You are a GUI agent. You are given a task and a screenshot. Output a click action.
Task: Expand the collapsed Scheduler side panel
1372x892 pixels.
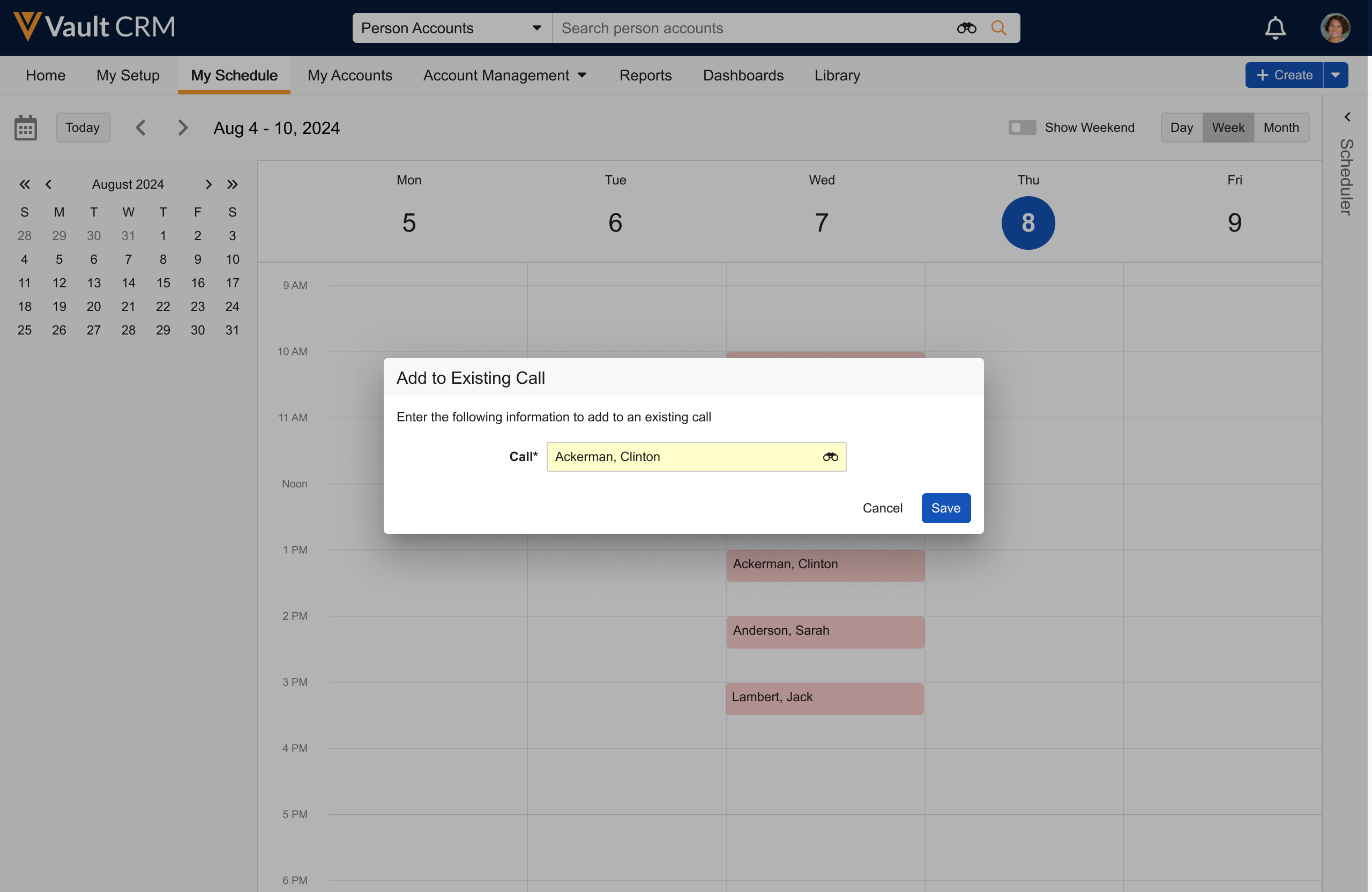point(1347,117)
